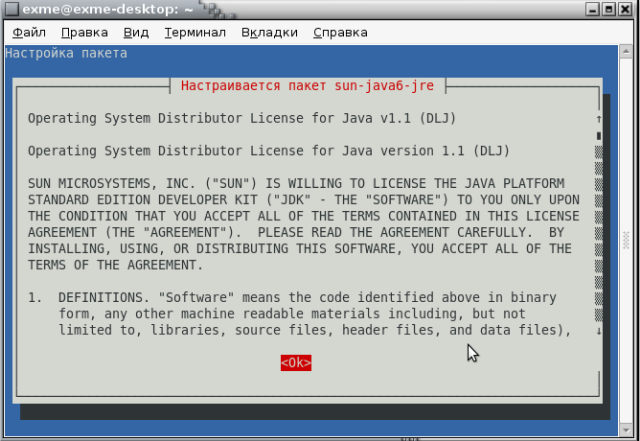Click the '1. DEFINITIONS' paragraph line

pos(292,298)
